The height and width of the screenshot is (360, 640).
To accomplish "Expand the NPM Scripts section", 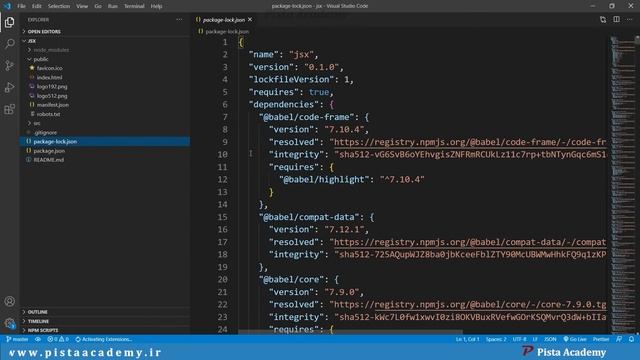I will pyautogui.click(x=43, y=330).
